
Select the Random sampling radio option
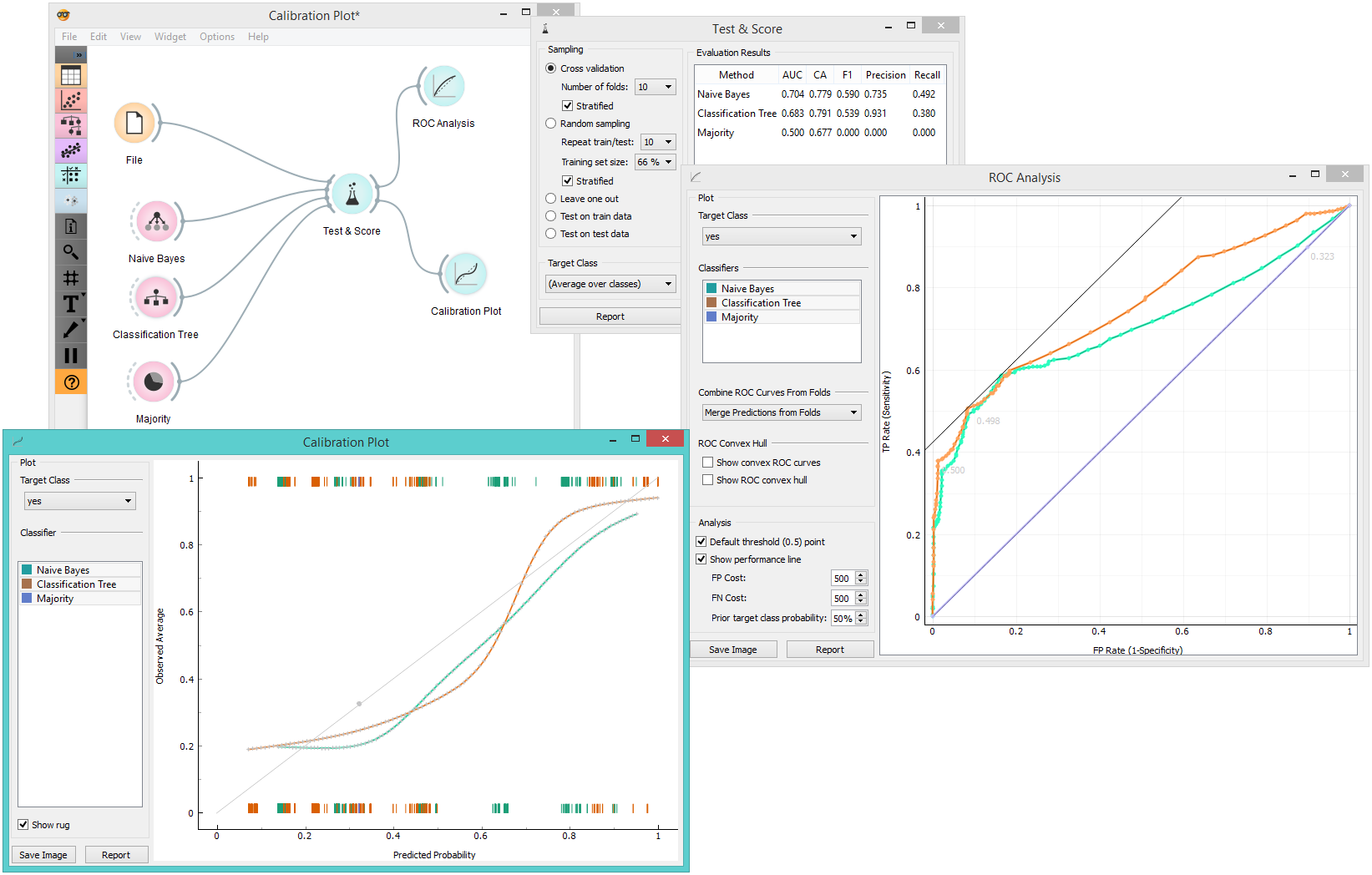(551, 124)
